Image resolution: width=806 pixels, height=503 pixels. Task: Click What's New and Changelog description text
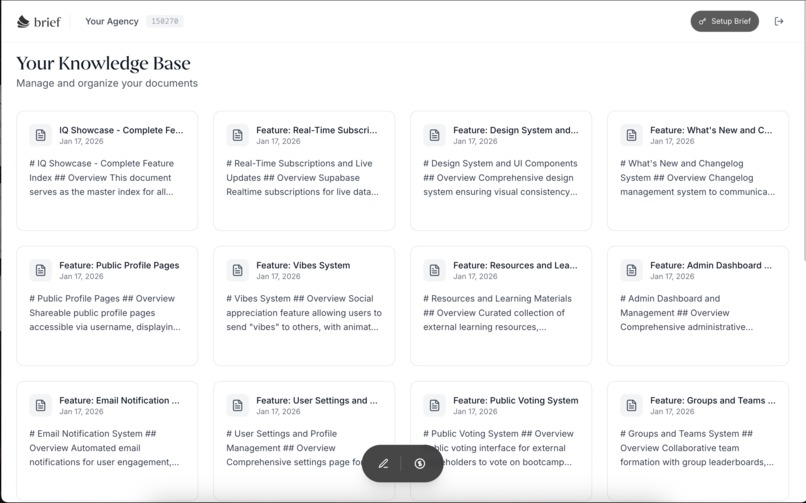pyautogui.click(x=697, y=177)
